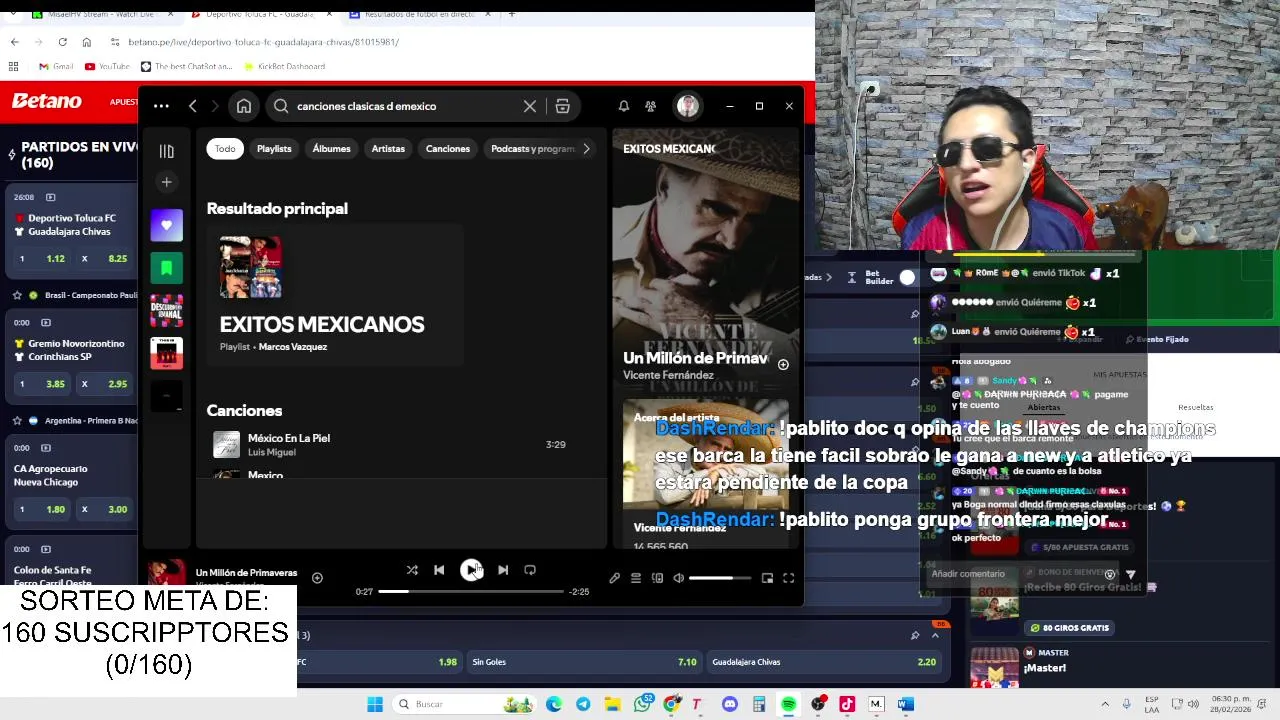Click the play/pause button
Viewport: 1280px width, 720px height.
tap(470, 570)
